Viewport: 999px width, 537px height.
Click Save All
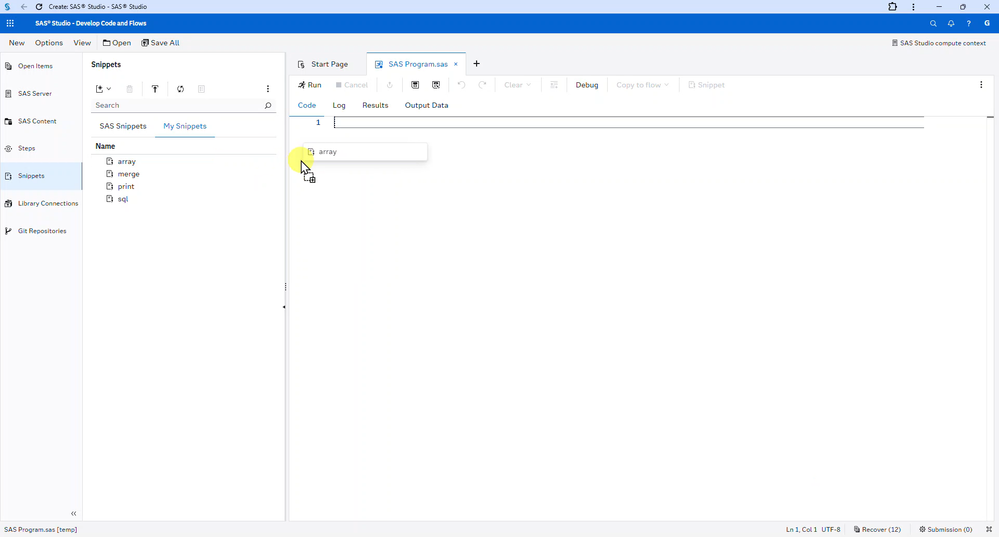click(160, 43)
